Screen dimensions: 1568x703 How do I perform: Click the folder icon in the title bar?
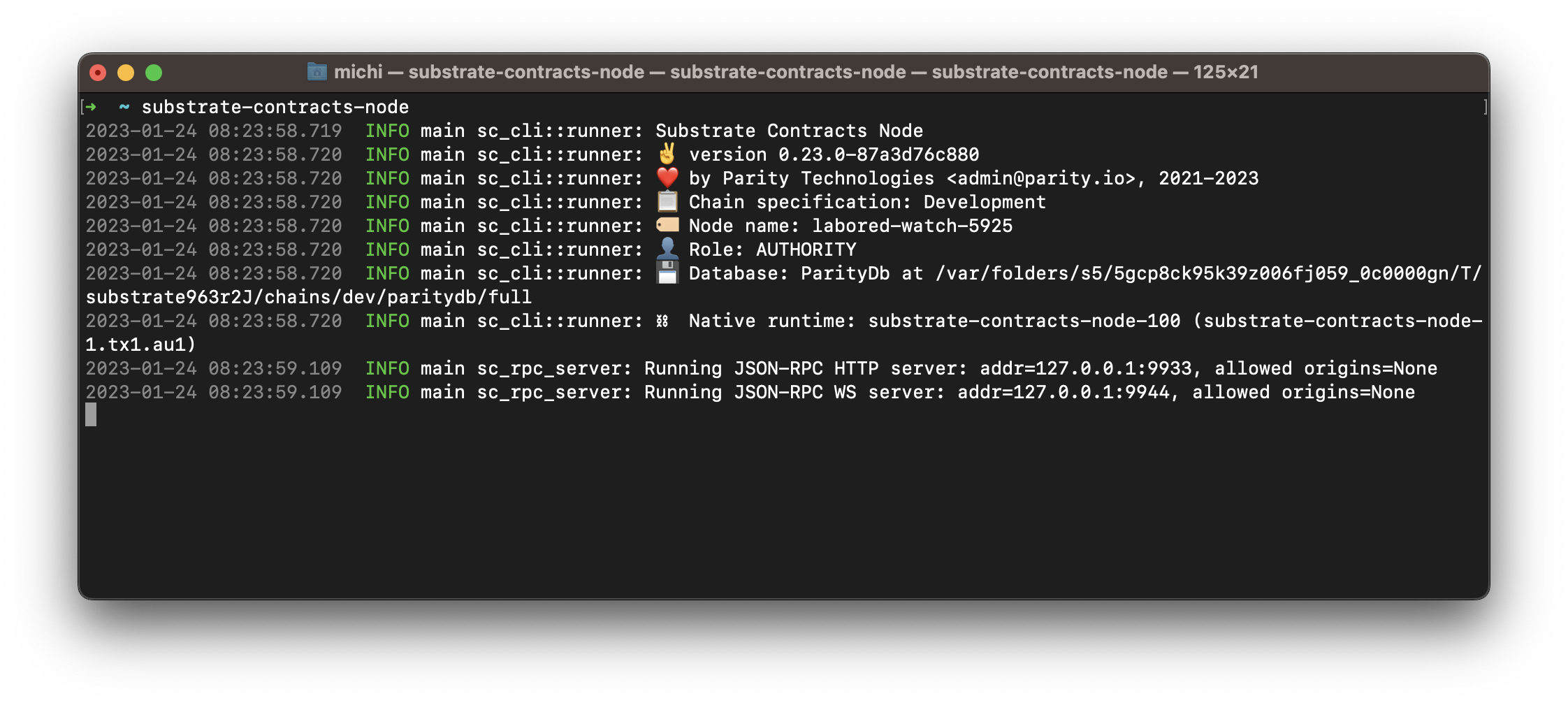(317, 72)
